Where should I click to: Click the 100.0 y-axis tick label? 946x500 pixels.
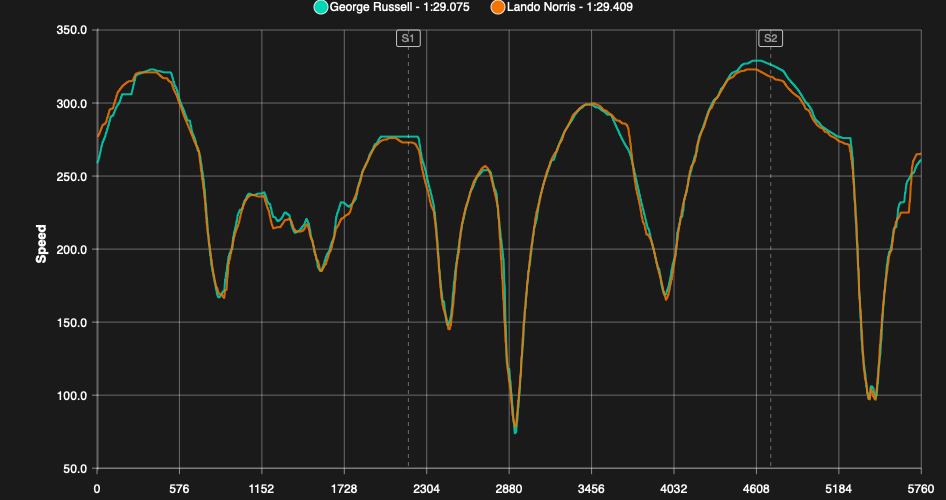click(71, 396)
